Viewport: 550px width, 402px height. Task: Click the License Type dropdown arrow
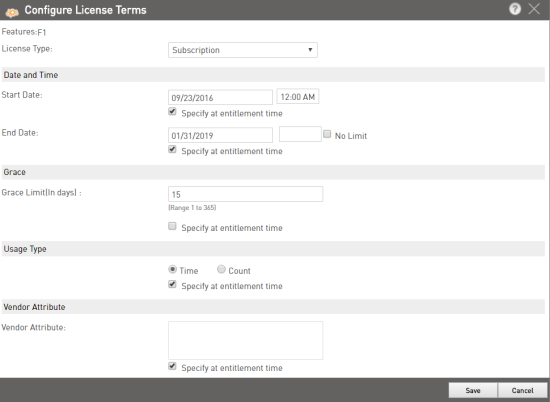pyautogui.click(x=310, y=50)
